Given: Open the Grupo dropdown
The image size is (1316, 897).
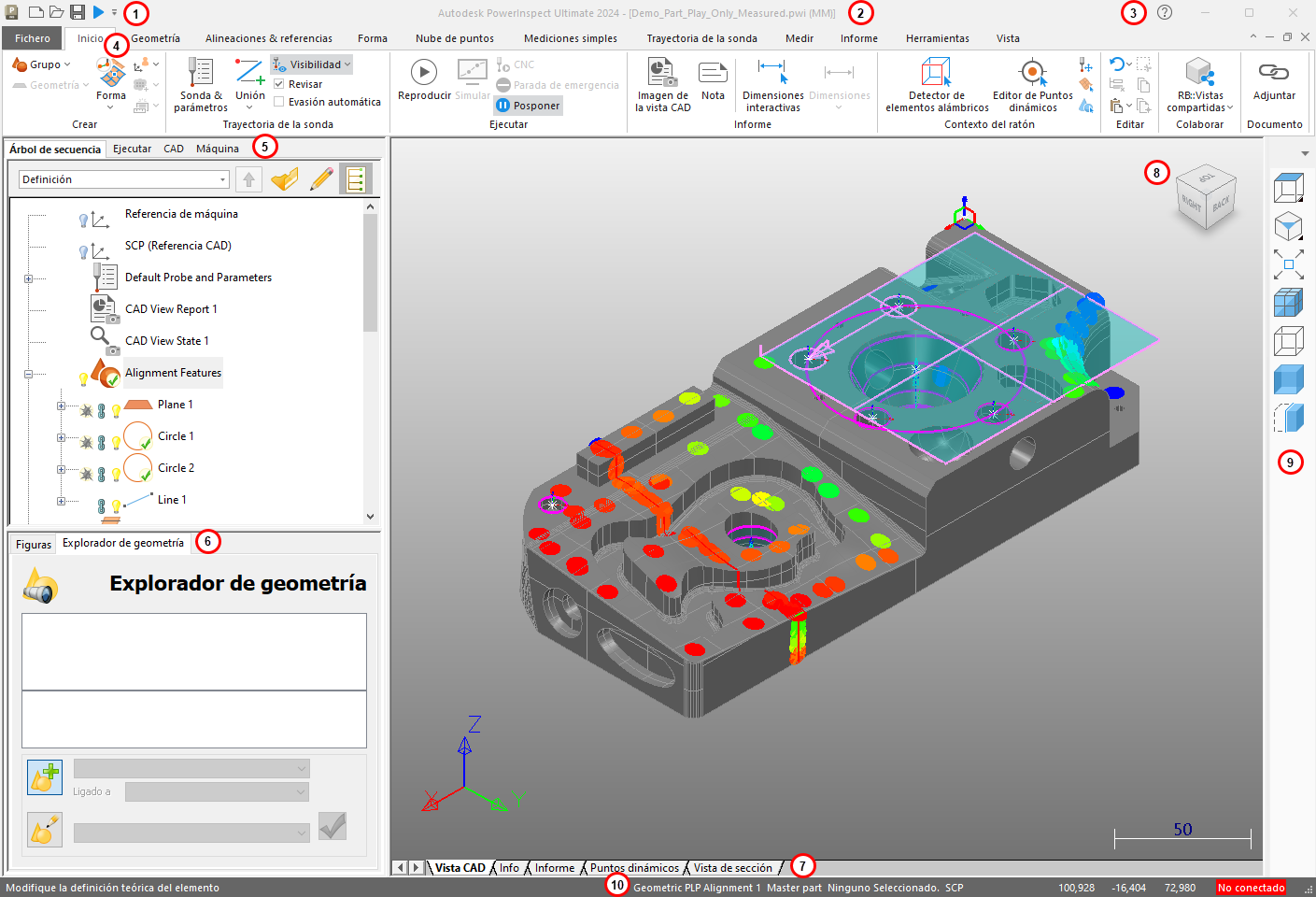Looking at the screenshot, I should 41,64.
